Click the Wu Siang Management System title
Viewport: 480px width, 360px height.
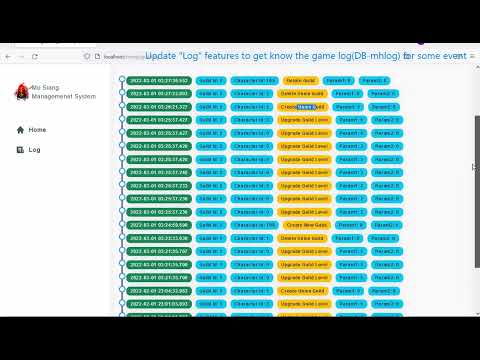(63, 92)
